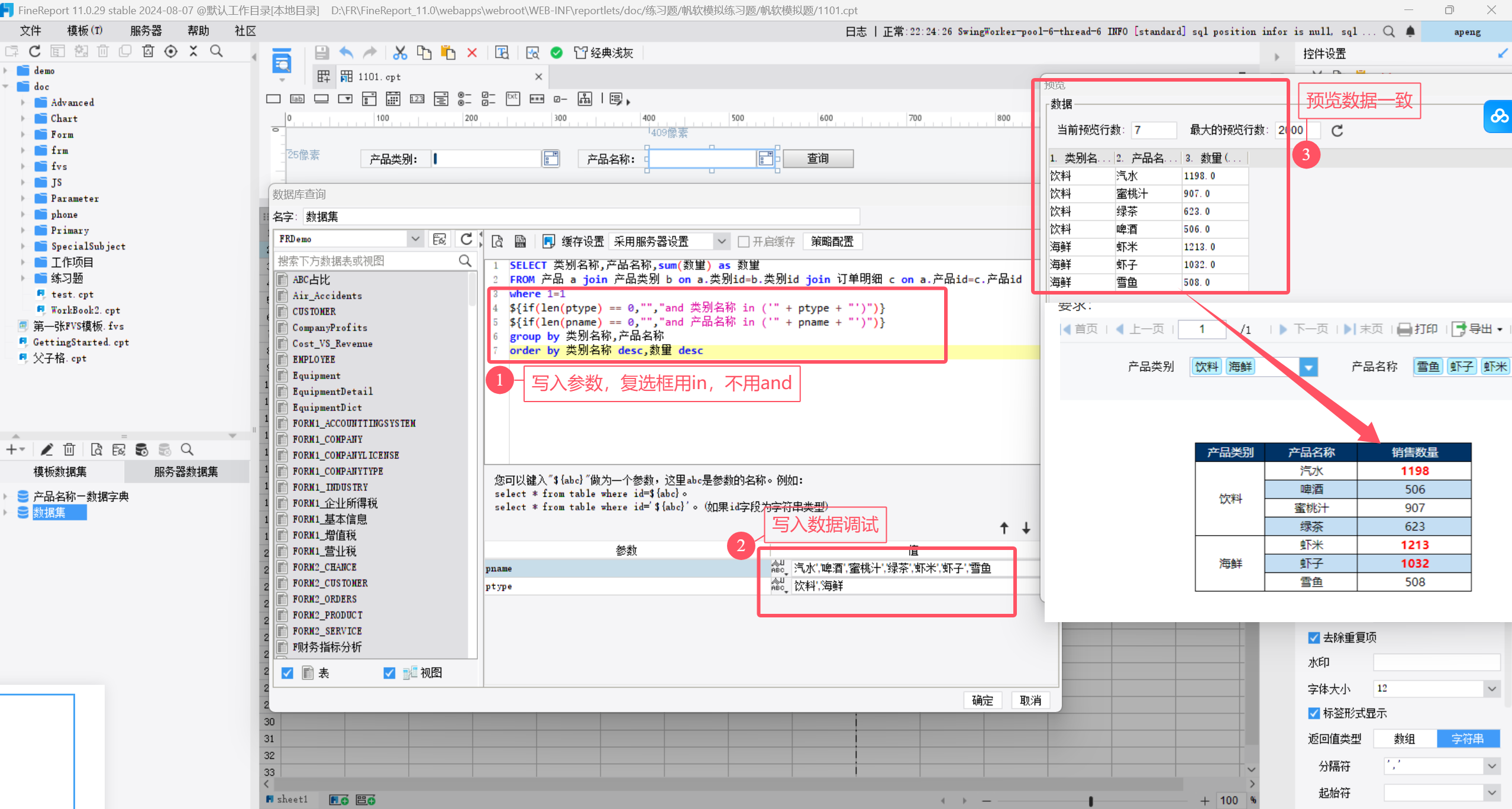Click the undo arrow icon
The width and height of the screenshot is (1512, 809).
[346, 53]
